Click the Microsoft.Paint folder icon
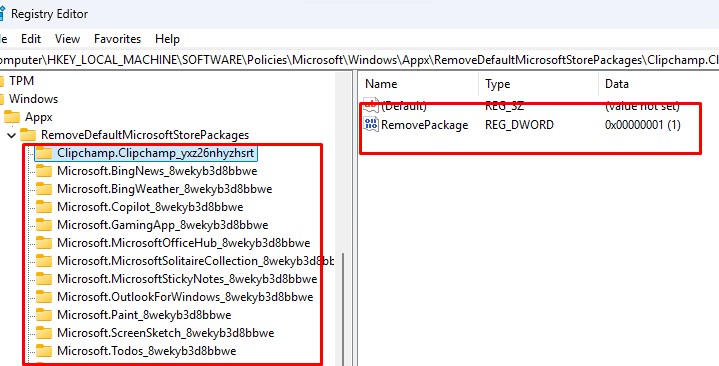This screenshot has height=366, width=719. (44, 315)
